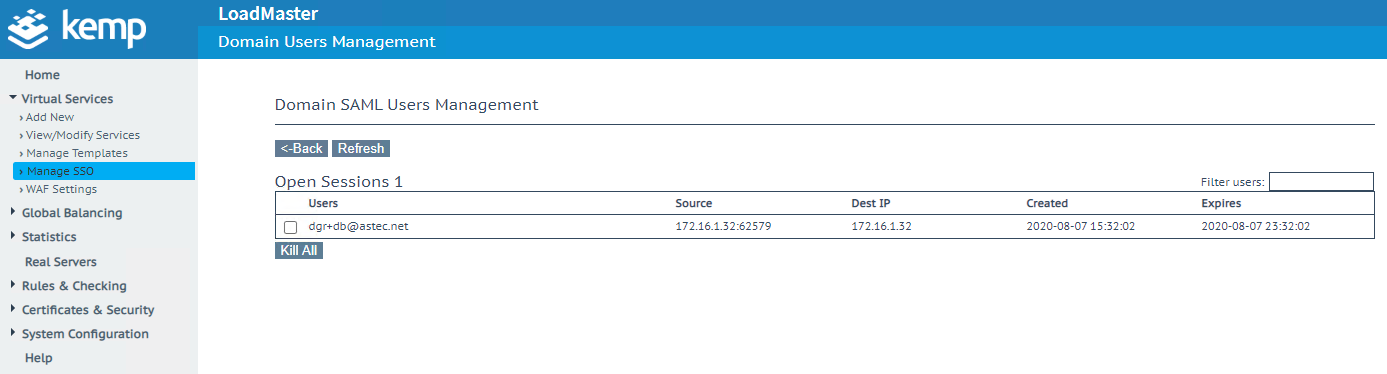
Task: Focus the Filter users input field
Action: (1321, 181)
